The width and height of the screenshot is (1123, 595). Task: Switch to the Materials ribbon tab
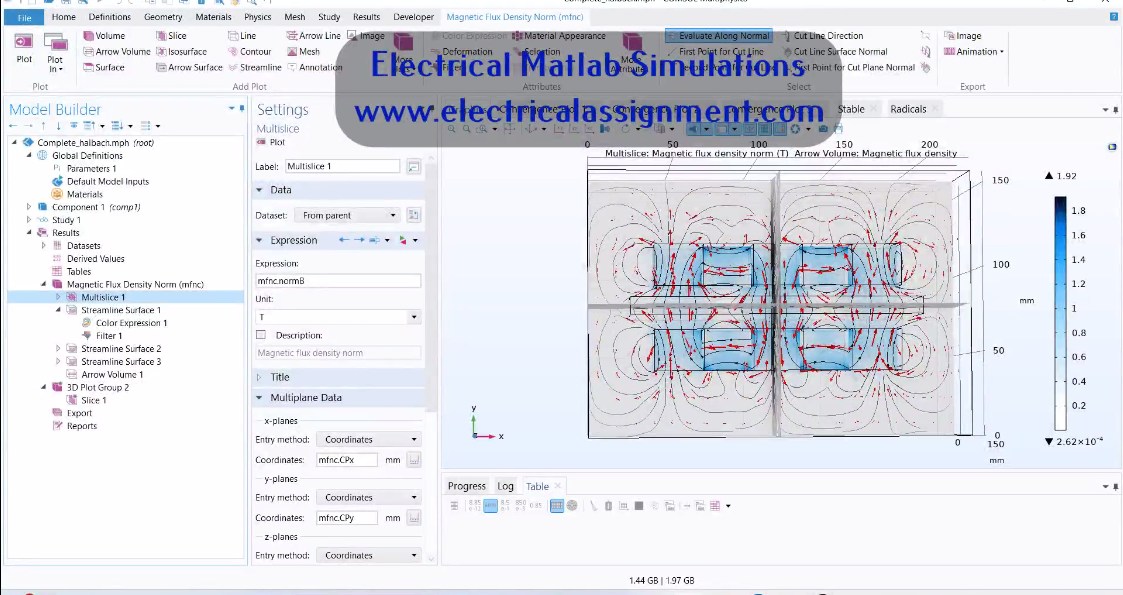pos(213,17)
